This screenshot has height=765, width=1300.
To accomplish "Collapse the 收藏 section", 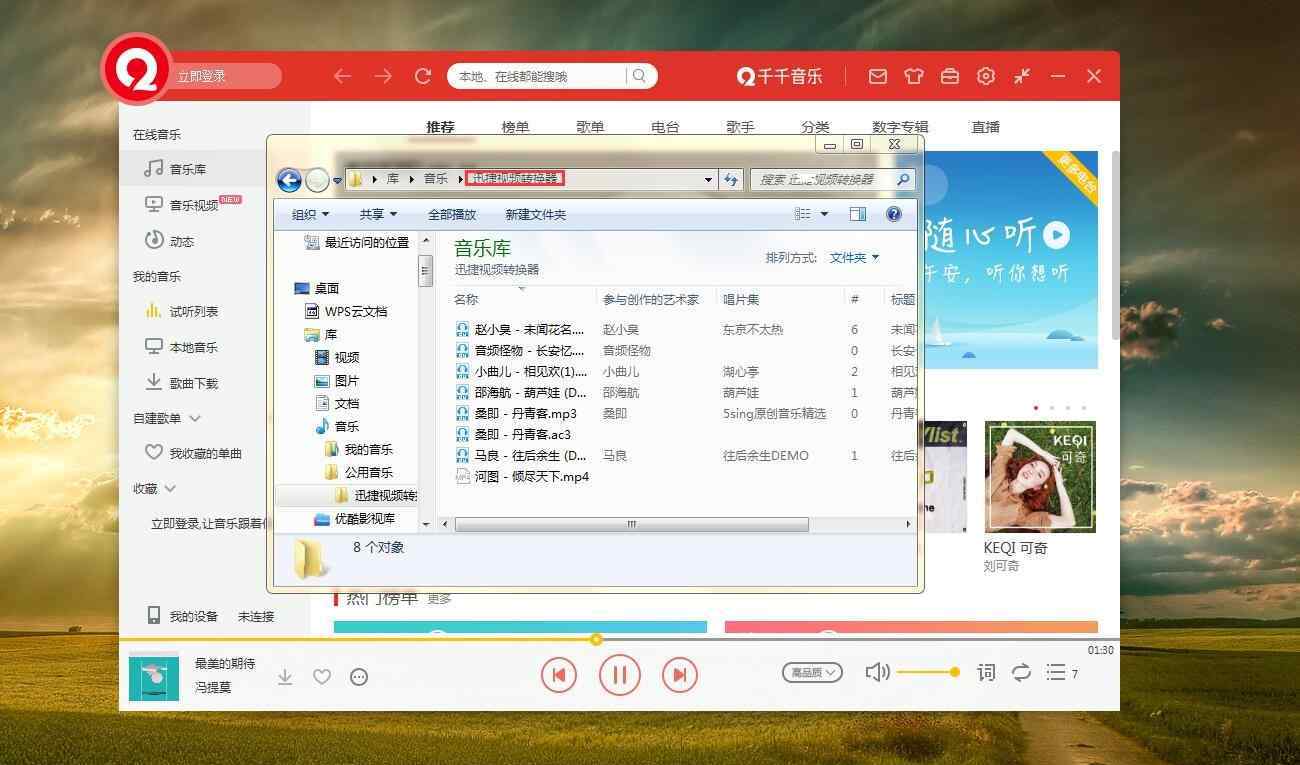I will [x=170, y=489].
